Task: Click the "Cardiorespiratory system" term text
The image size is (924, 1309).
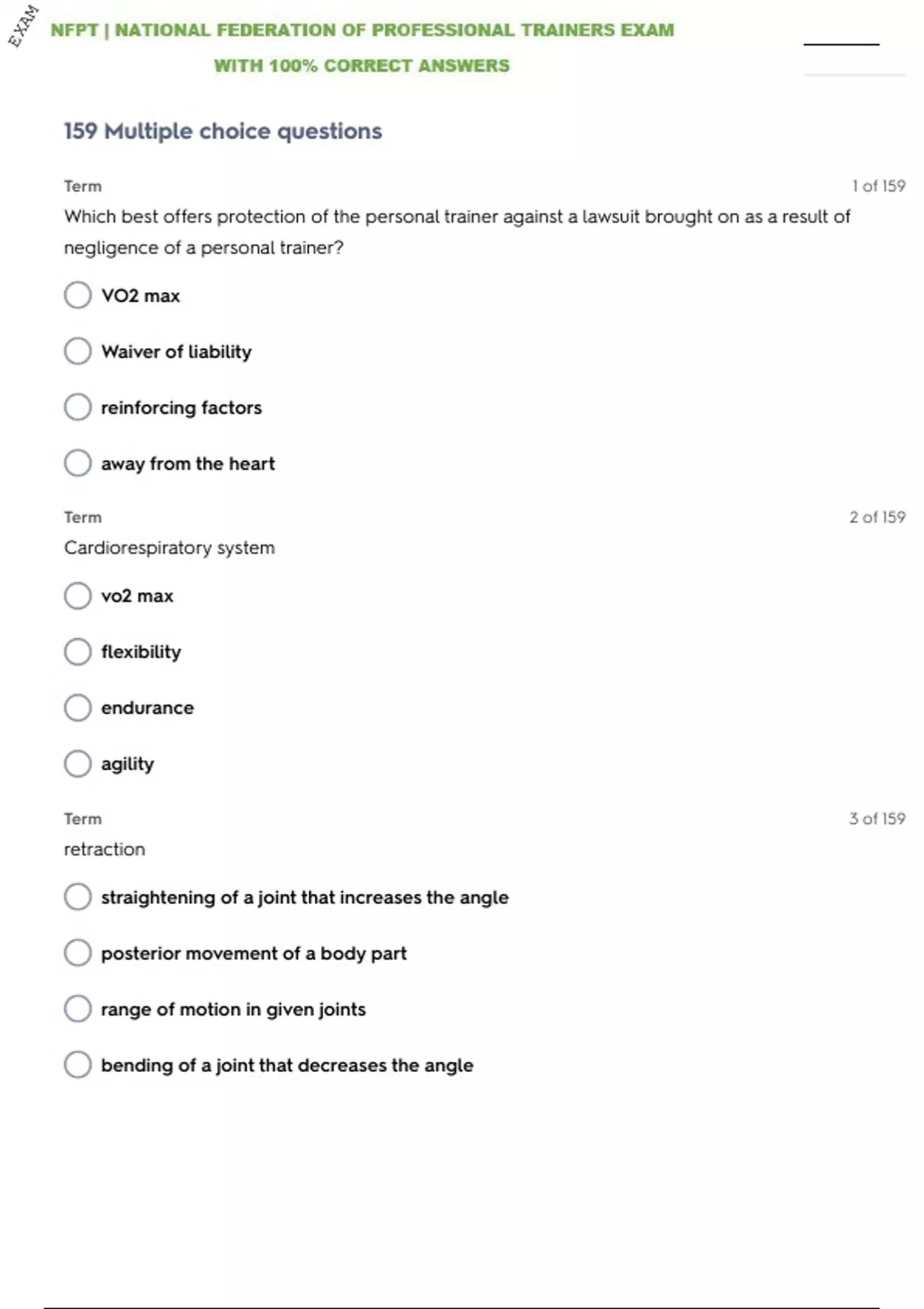Action: (169, 548)
